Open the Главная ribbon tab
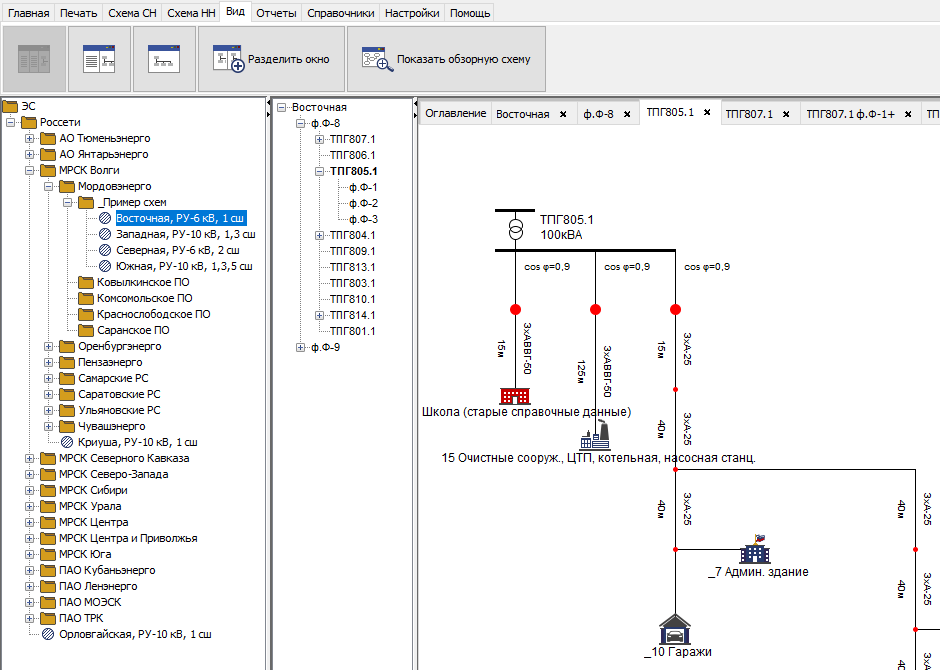The image size is (940, 670). [28, 13]
